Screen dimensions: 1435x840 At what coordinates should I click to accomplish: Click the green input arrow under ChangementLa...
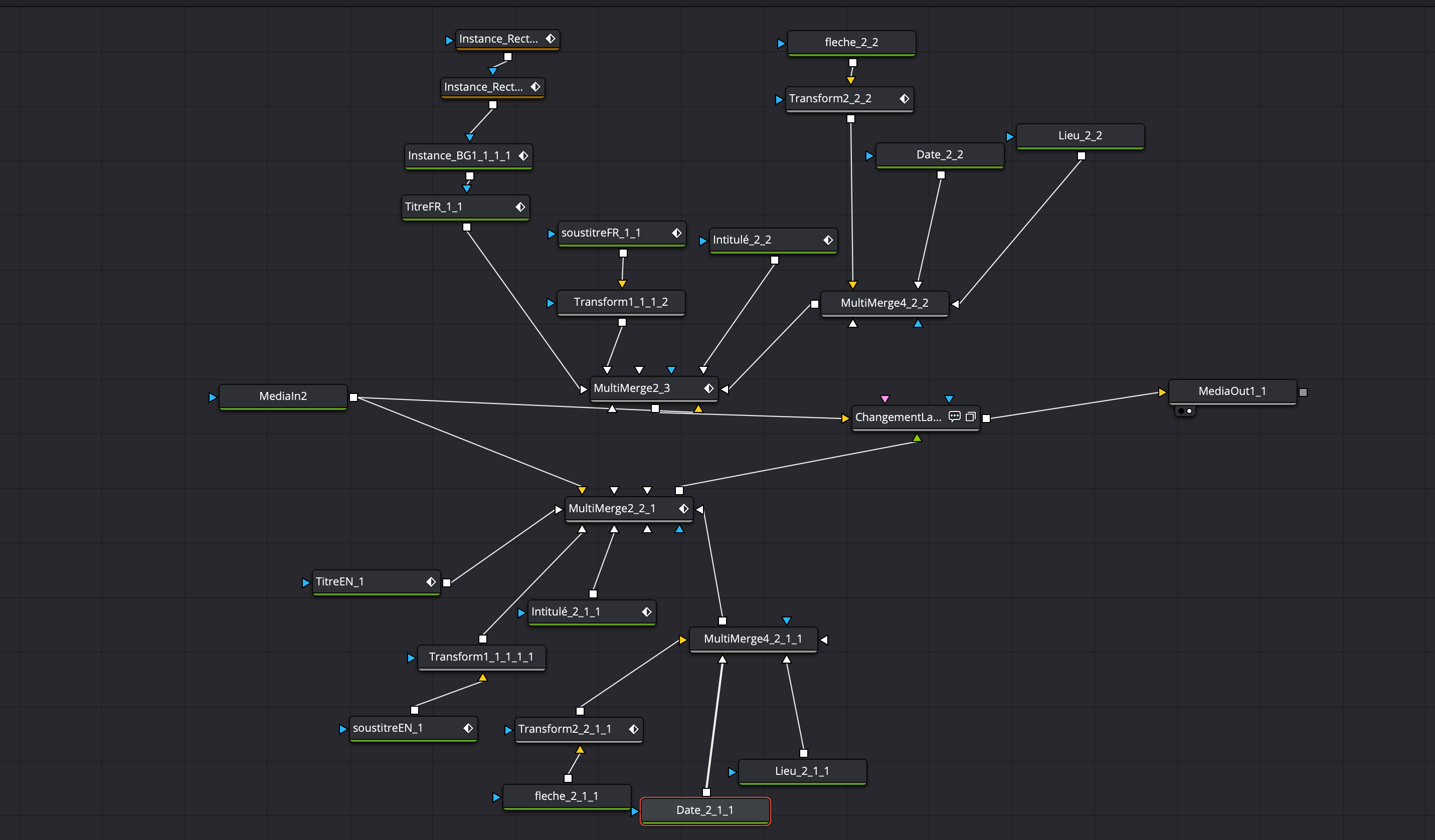(x=917, y=438)
